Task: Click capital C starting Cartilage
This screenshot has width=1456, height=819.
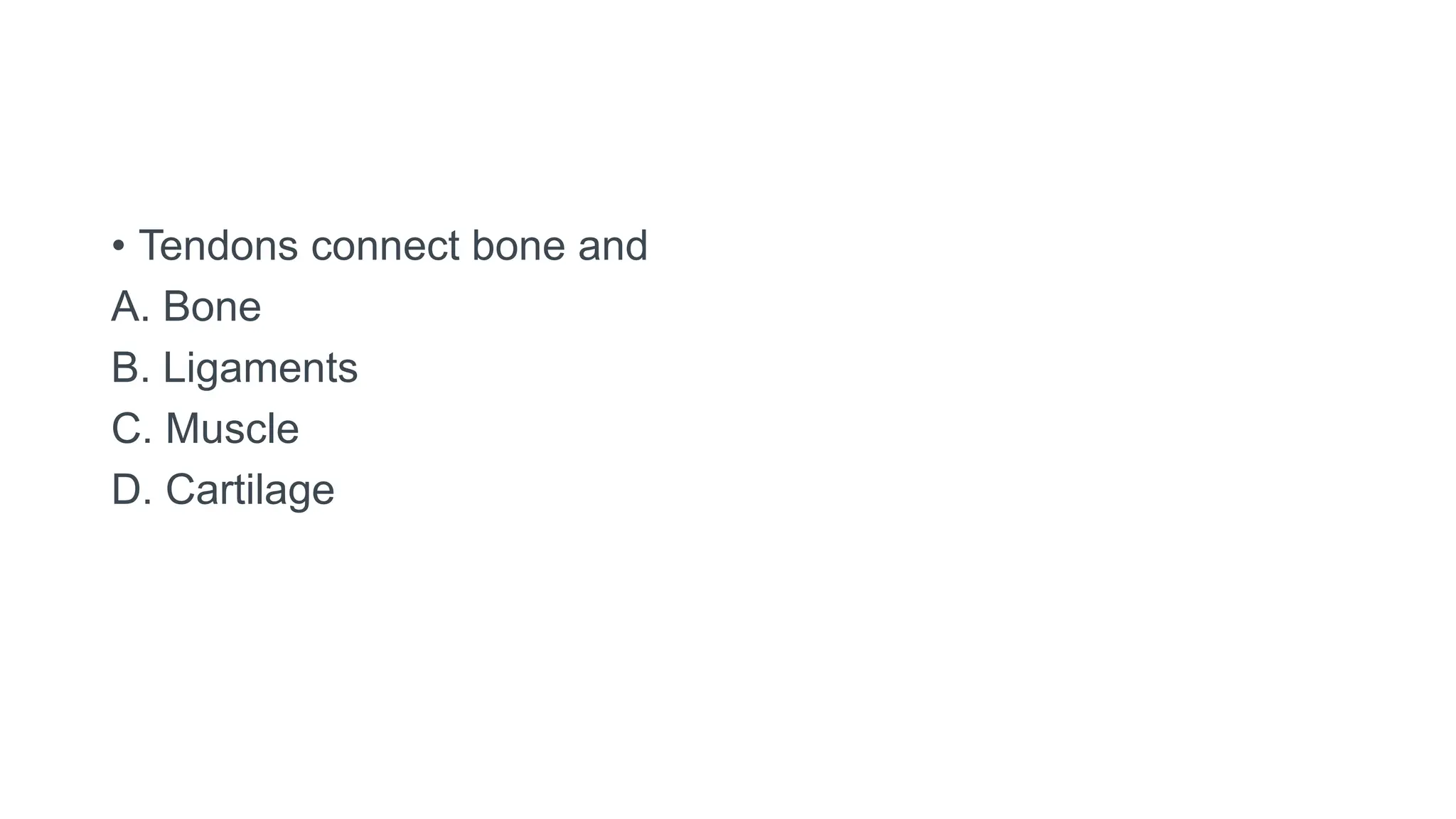Action: [x=181, y=490]
